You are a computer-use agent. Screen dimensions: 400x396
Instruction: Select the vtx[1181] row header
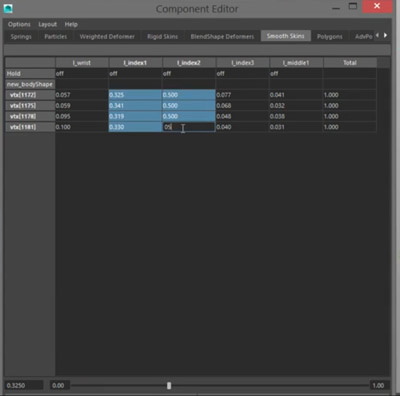(x=30, y=127)
